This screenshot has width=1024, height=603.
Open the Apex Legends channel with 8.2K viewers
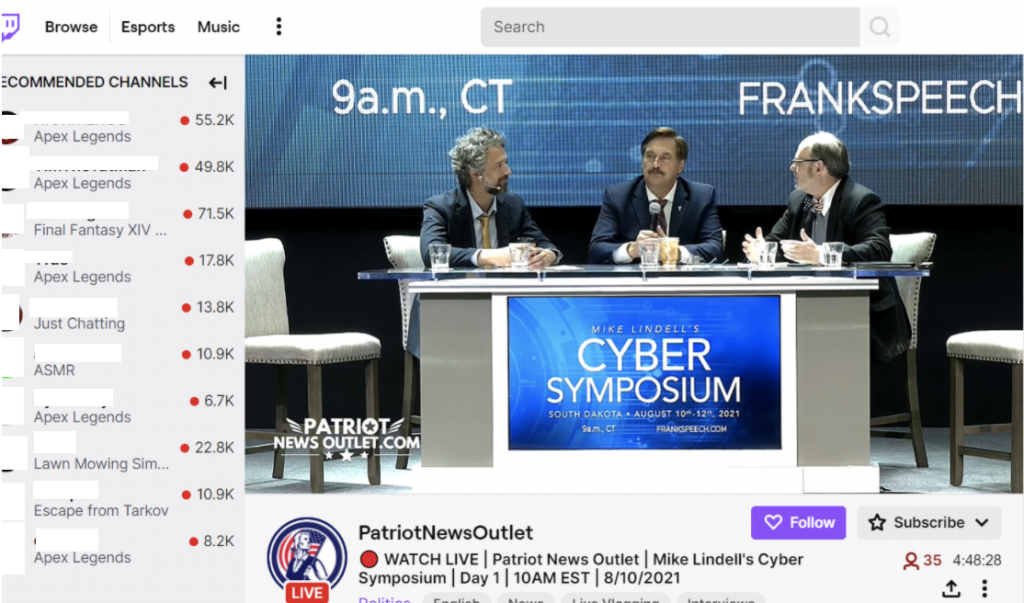[x=121, y=549]
